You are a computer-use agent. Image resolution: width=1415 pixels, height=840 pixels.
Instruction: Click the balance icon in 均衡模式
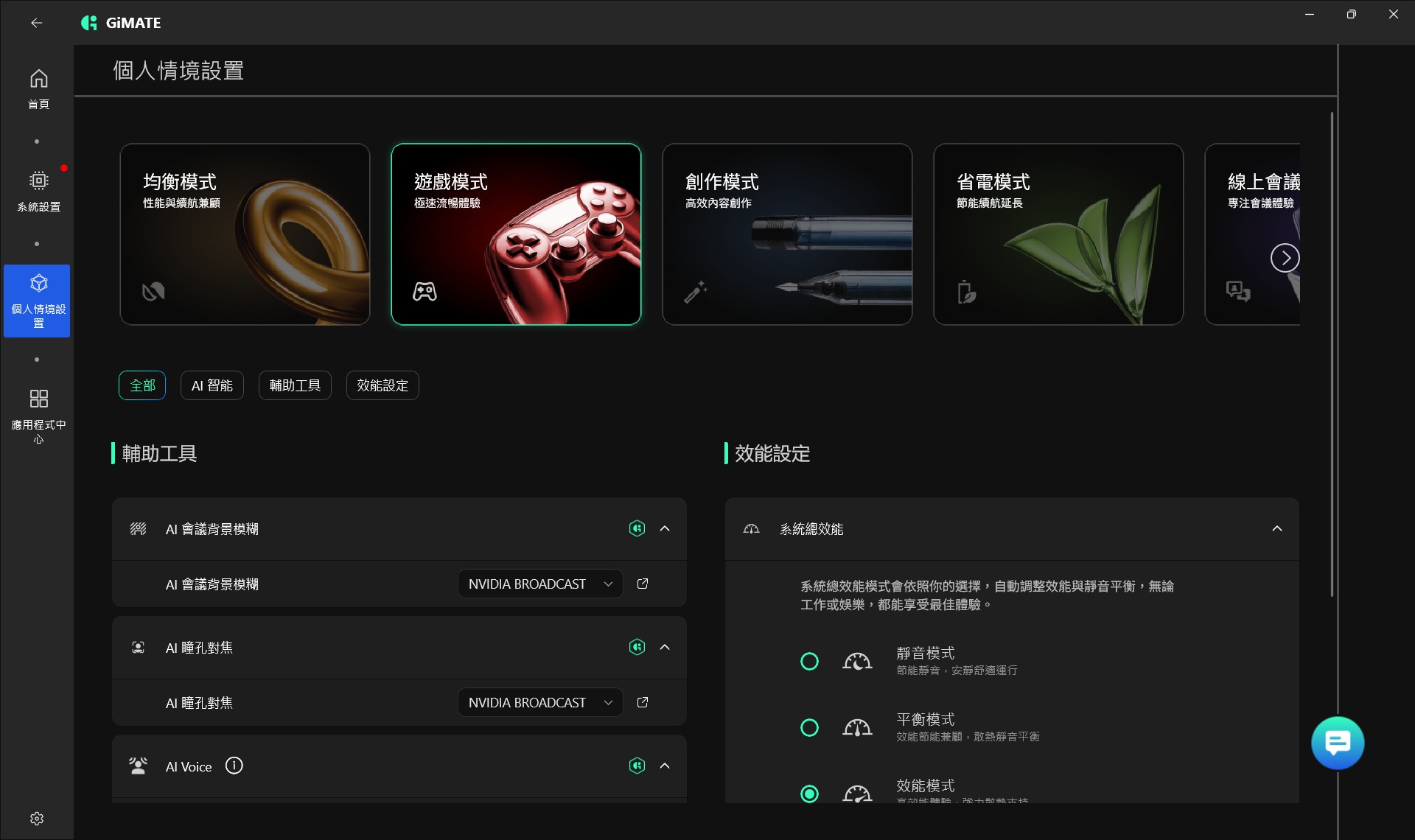coord(153,292)
